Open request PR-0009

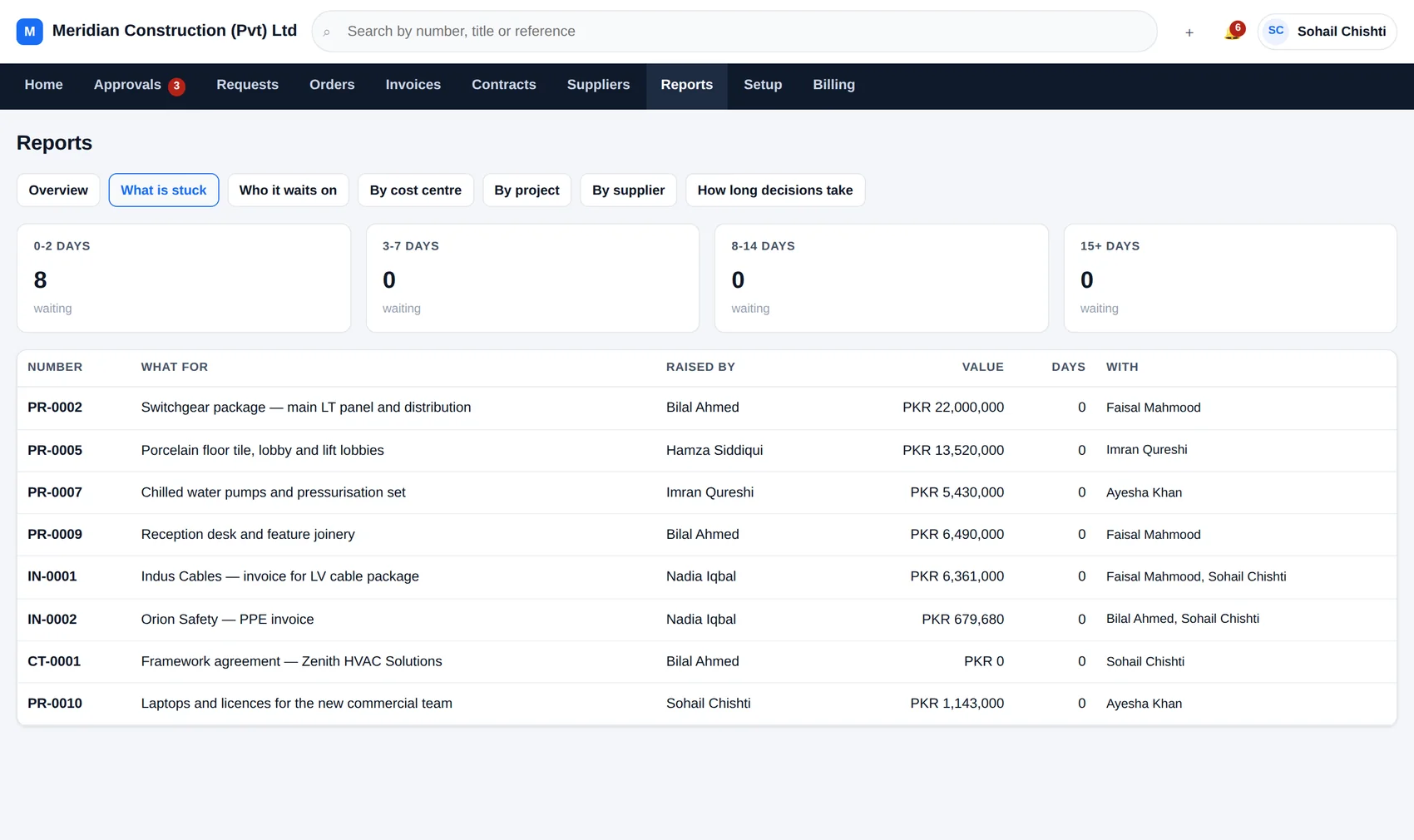point(707,535)
